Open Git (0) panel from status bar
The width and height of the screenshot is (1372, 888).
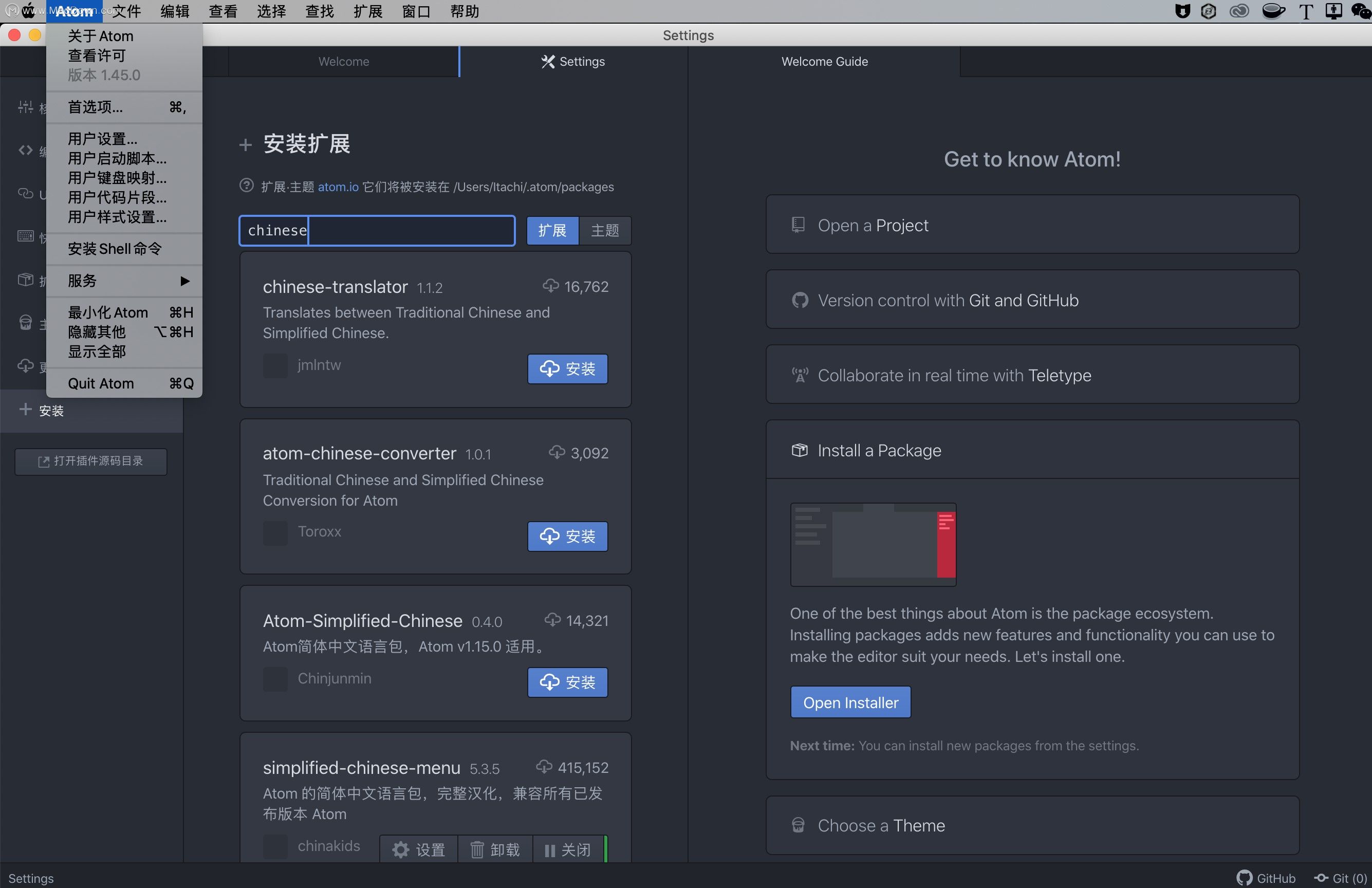click(x=1340, y=878)
